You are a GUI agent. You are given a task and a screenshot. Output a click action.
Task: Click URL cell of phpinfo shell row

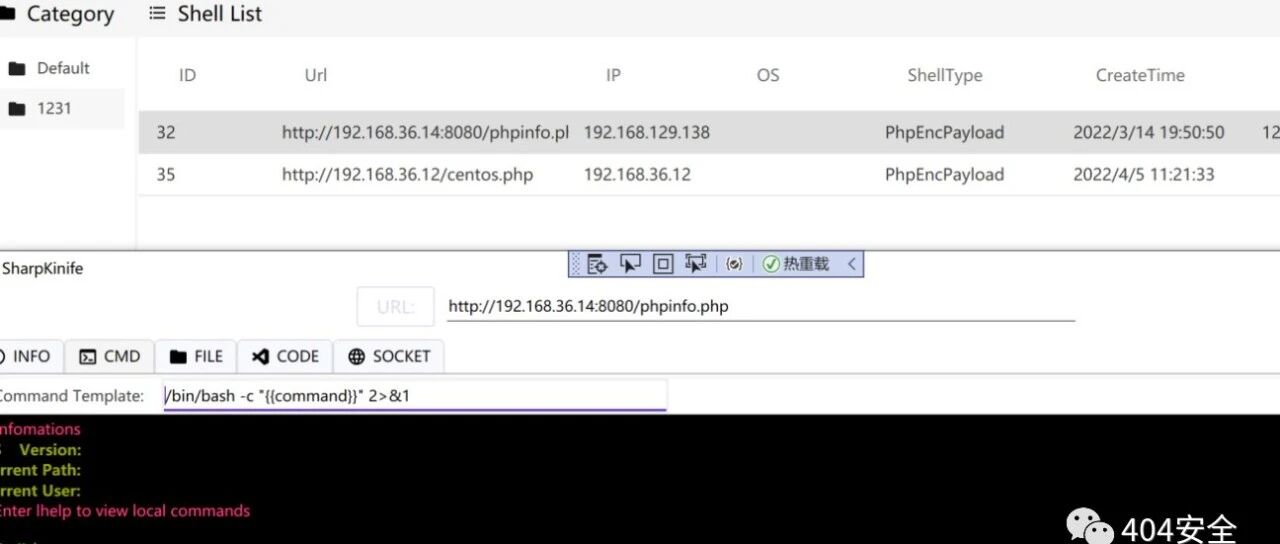coord(425,132)
